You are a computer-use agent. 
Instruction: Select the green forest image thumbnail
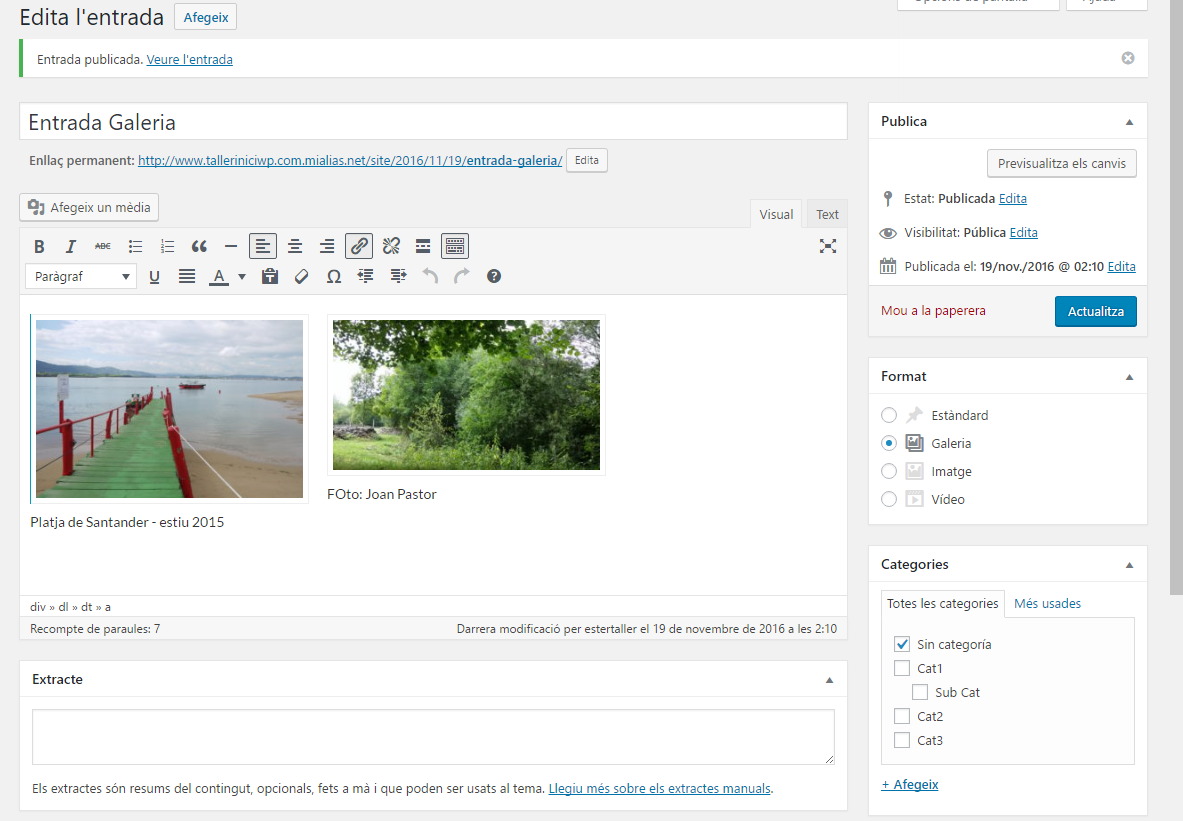pyautogui.click(x=466, y=395)
